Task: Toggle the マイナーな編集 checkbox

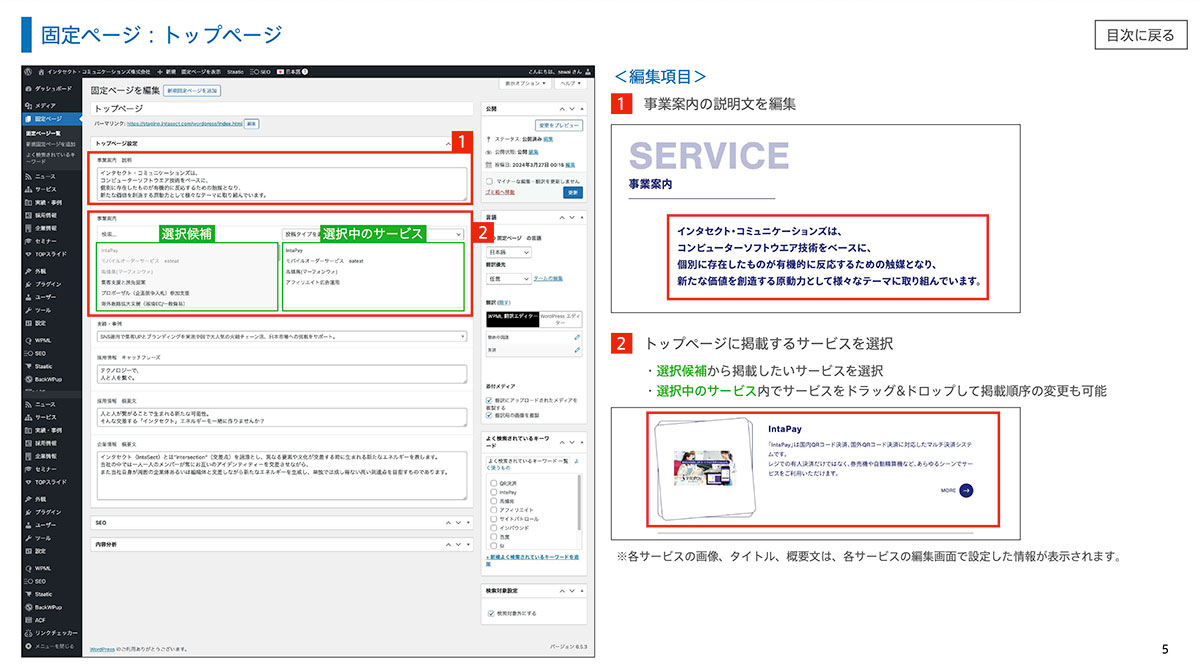Action: coord(489,180)
